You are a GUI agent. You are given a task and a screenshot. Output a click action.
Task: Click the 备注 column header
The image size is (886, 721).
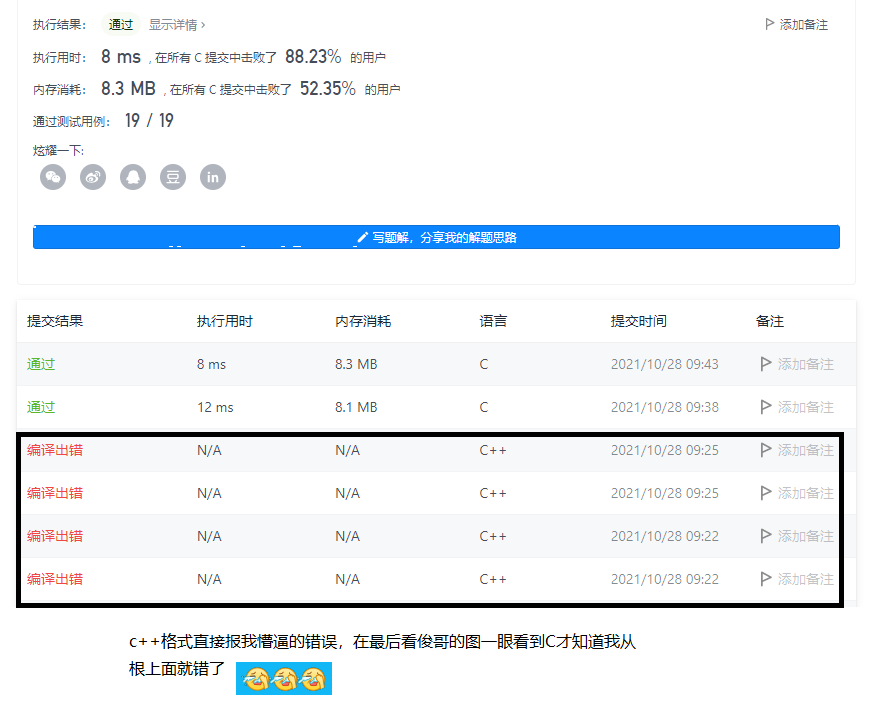pos(770,321)
